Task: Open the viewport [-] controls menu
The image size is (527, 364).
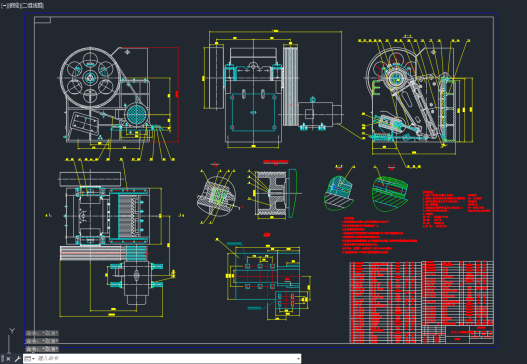Action: [x=4, y=6]
